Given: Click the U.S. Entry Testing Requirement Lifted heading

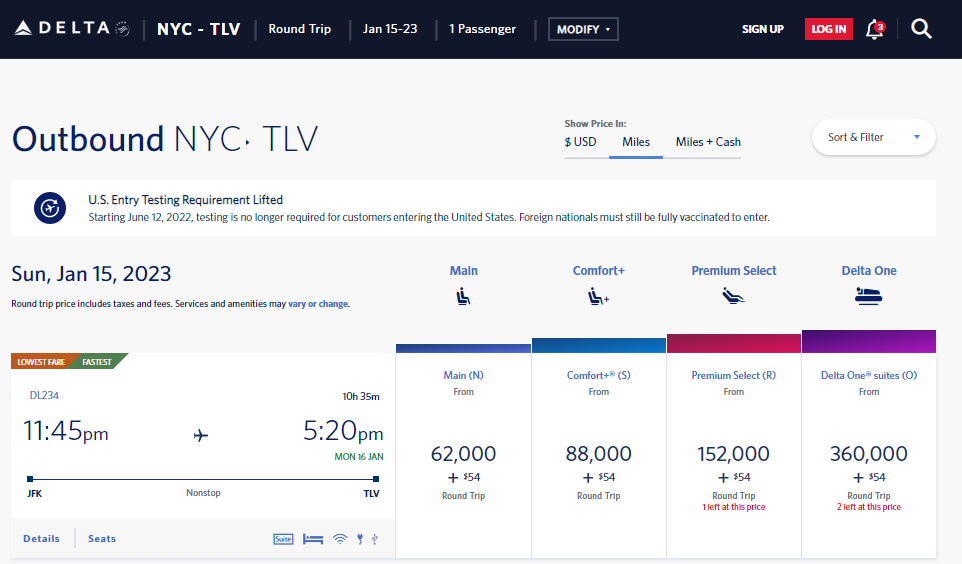Looking at the screenshot, I should click(185, 200).
